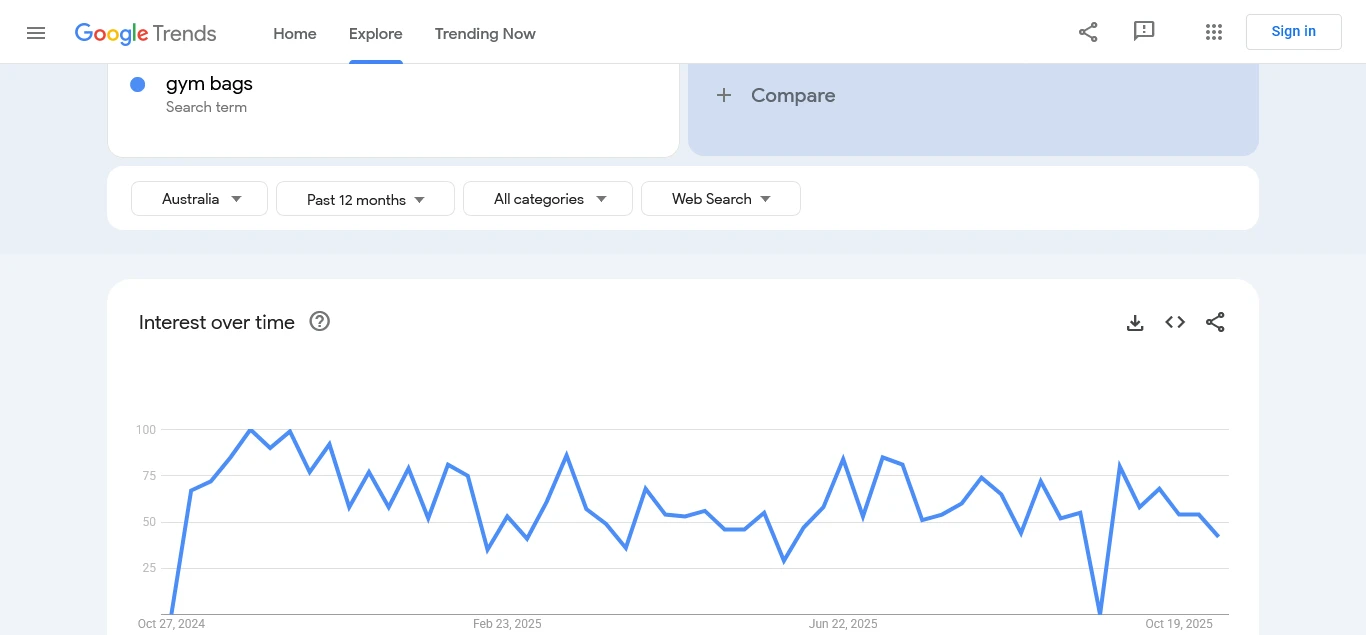The height and width of the screenshot is (635, 1366).
Task: Download the Interest over time CSV
Action: point(1135,323)
